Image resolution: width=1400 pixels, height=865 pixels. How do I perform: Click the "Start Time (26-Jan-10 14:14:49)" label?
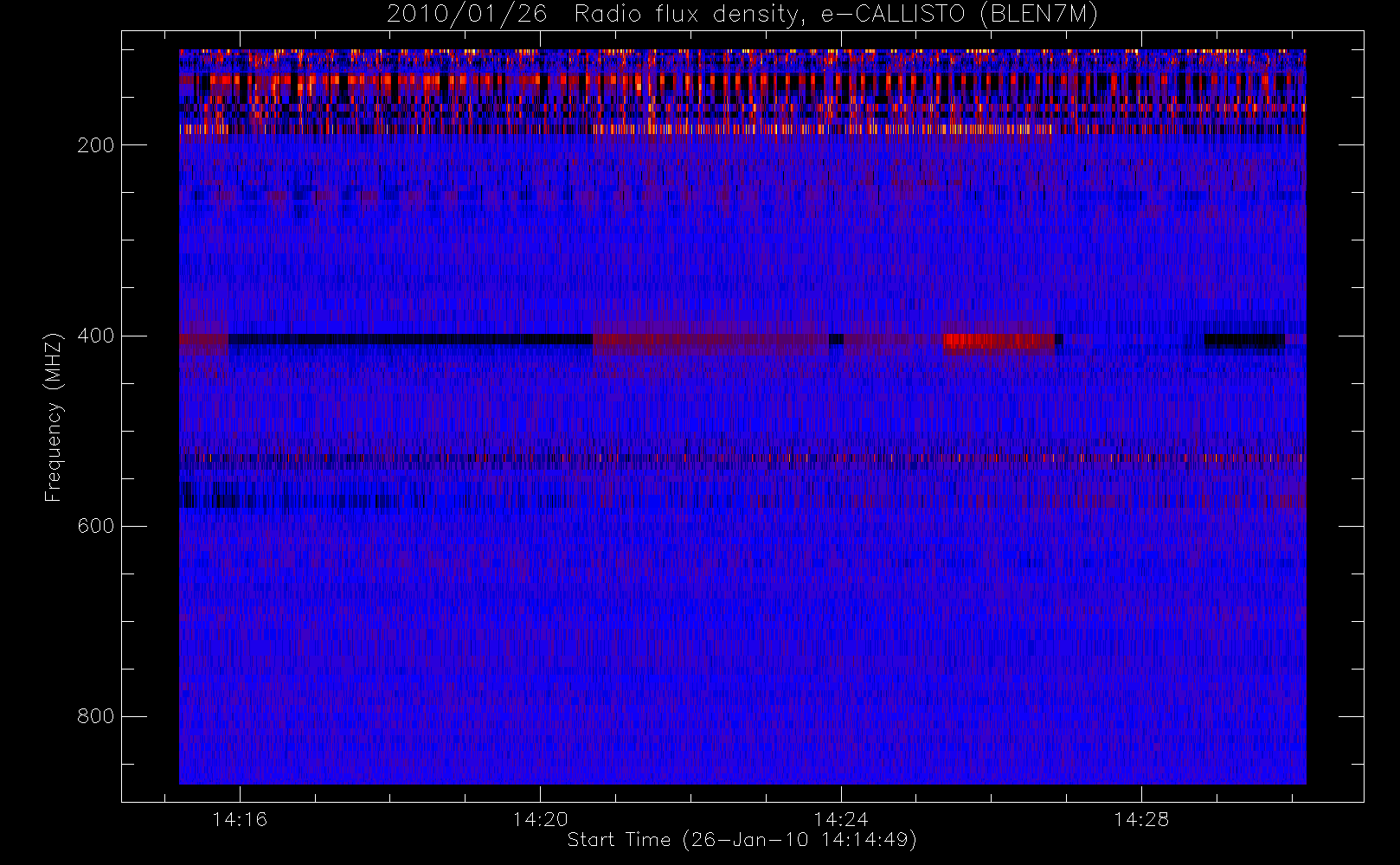pyautogui.click(x=742, y=840)
